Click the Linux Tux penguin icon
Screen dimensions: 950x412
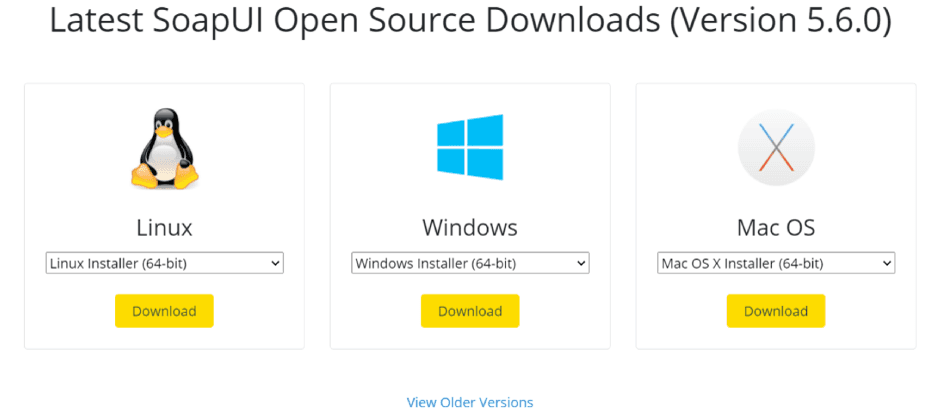pos(164,148)
